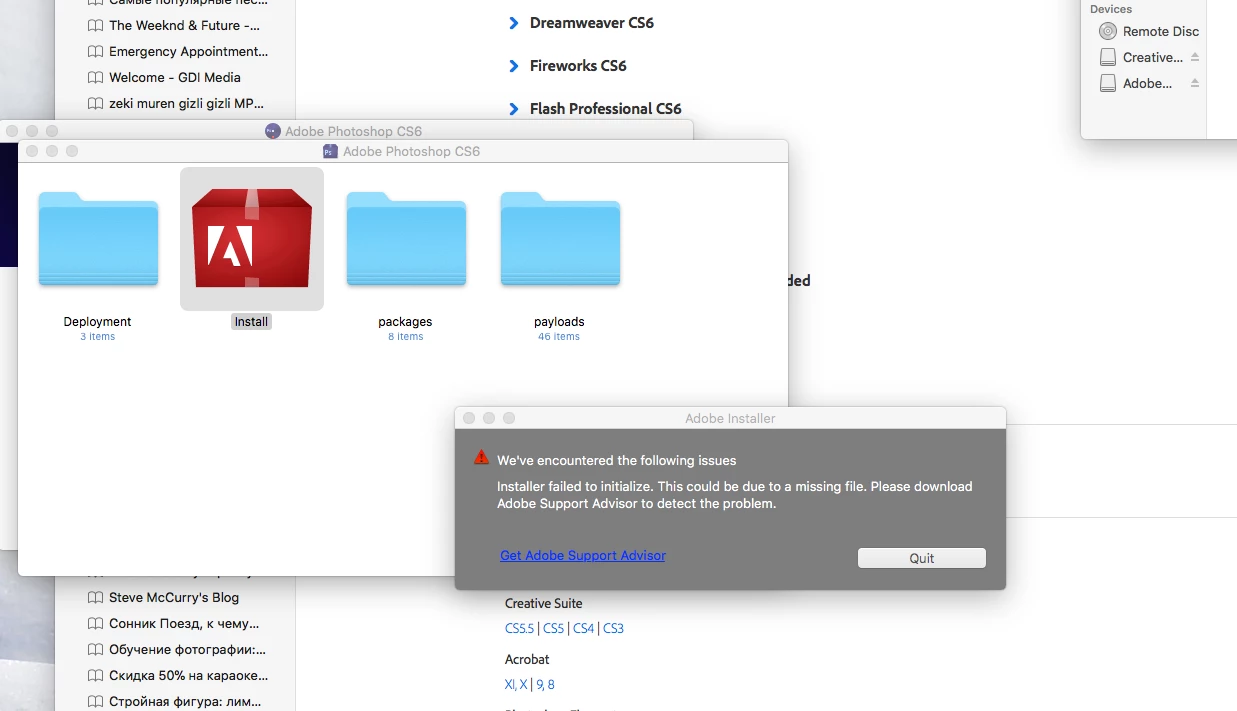Click the proxy icon in the back Photoshop CS6 title bar

pyautogui.click(x=272, y=131)
